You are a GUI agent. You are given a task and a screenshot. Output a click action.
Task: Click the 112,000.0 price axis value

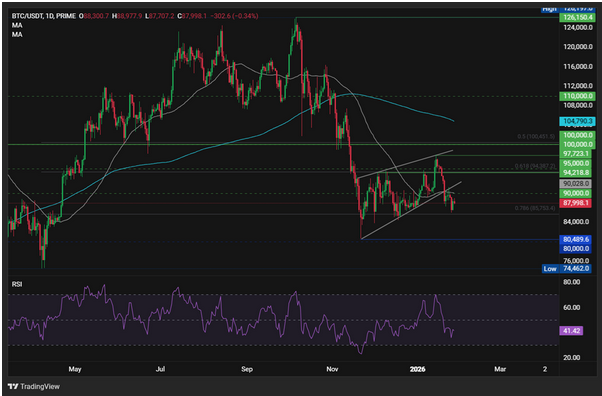pos(578,86)
